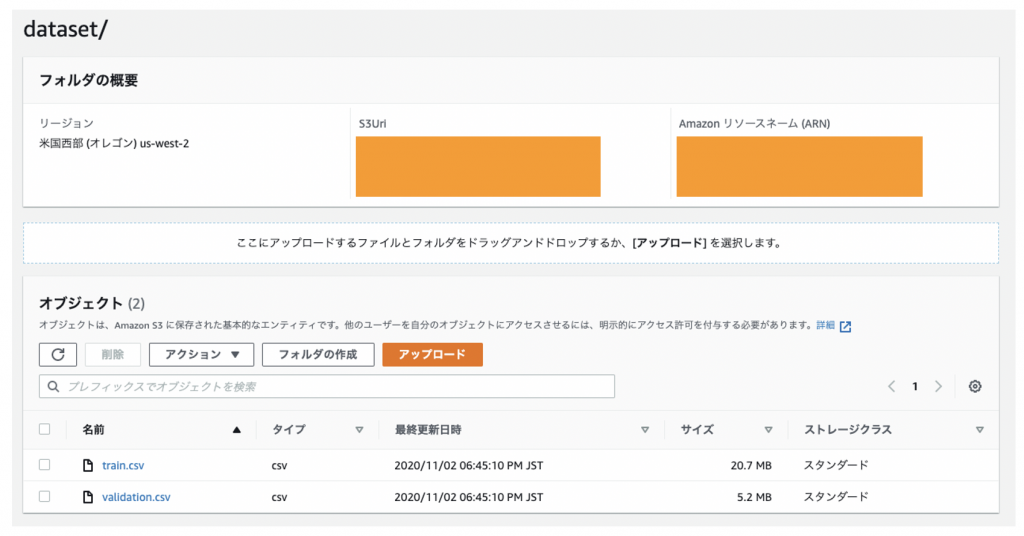Click the prefix object search field
Screen dimensions: 1024x536
tap(327, 386)
